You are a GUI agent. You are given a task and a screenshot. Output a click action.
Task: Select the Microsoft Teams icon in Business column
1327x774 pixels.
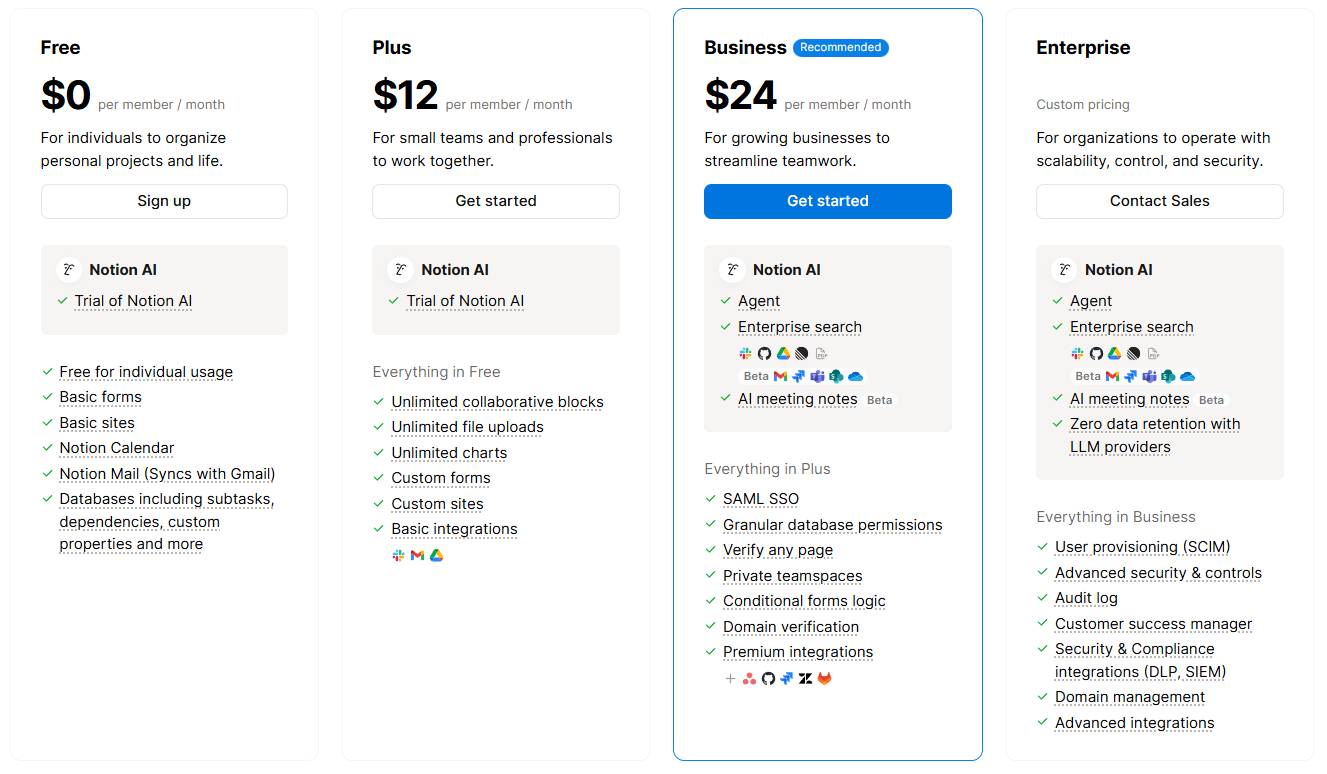coord(817,376)
